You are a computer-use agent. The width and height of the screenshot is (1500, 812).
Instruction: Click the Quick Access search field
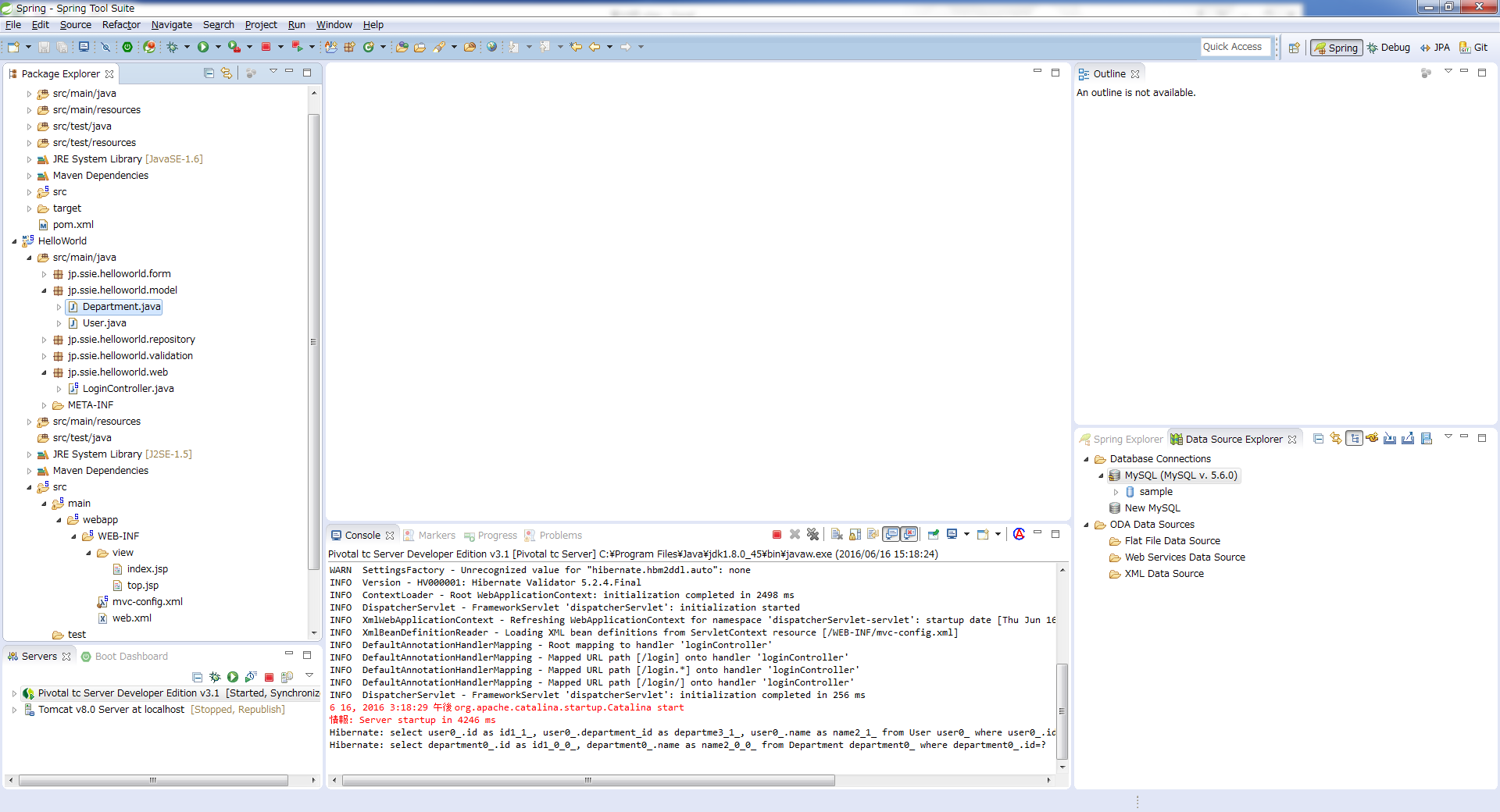tap(1235, 47)
